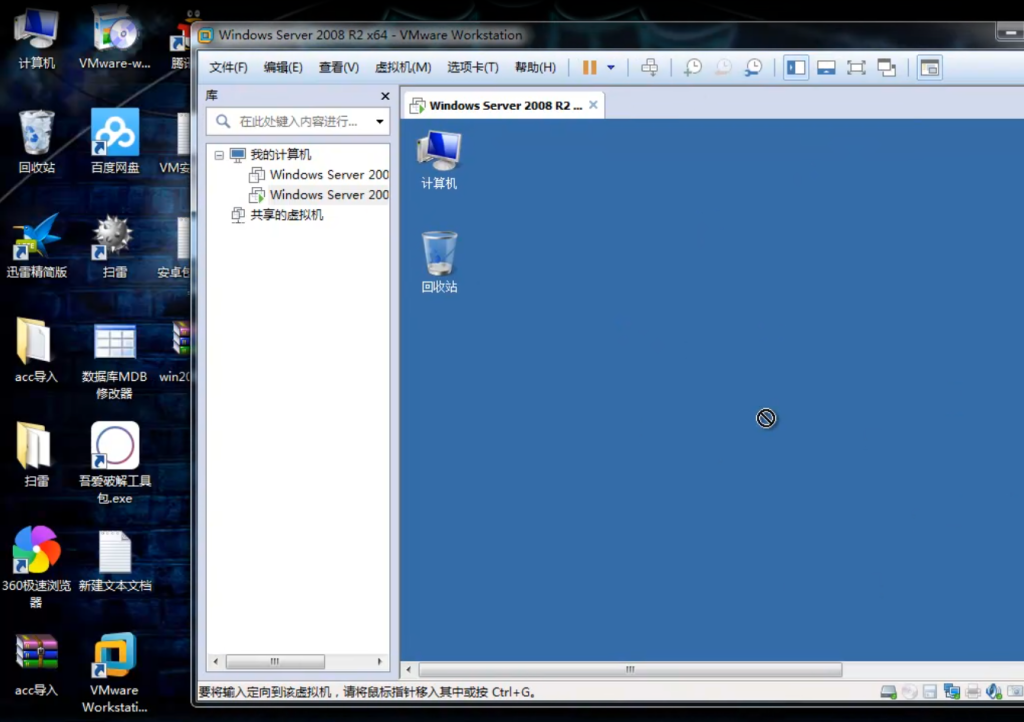Toggle the console view button
The width and height of the screenshot is (1024, 722).
point(929,67)
